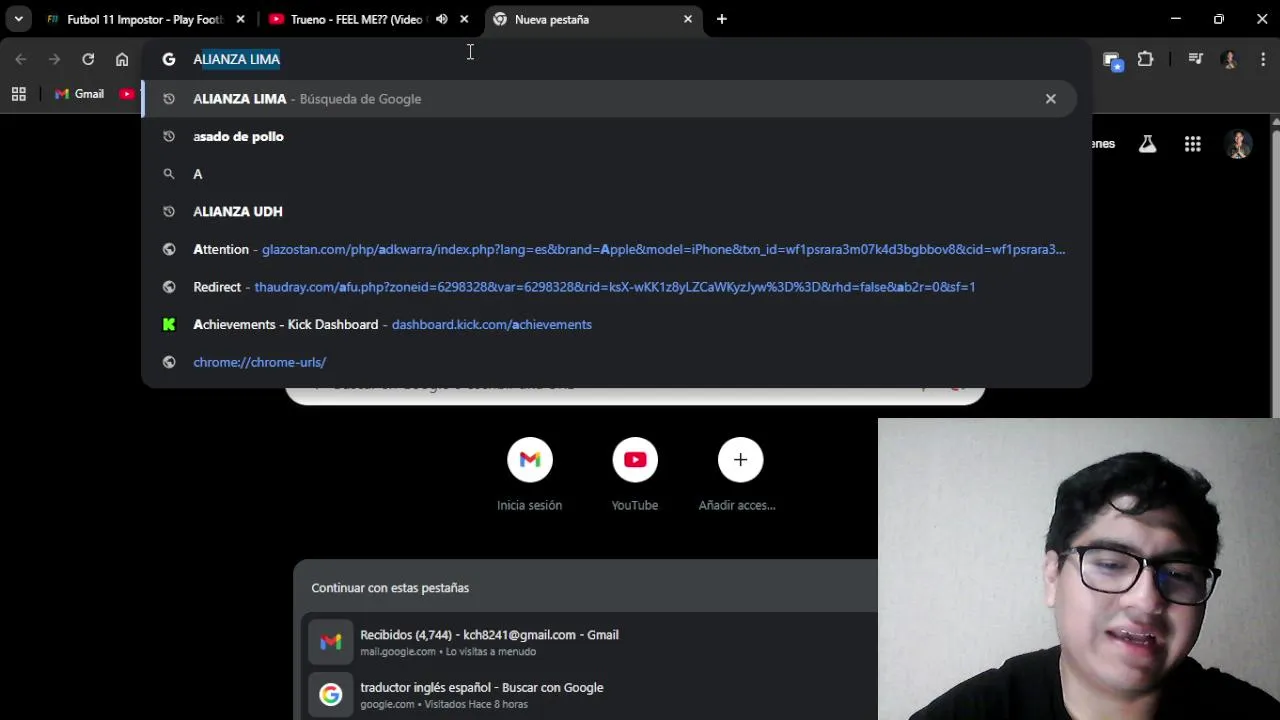Open the tab search dropdown arrow
Screen dimensions: 1280x720
pos(18,19)
